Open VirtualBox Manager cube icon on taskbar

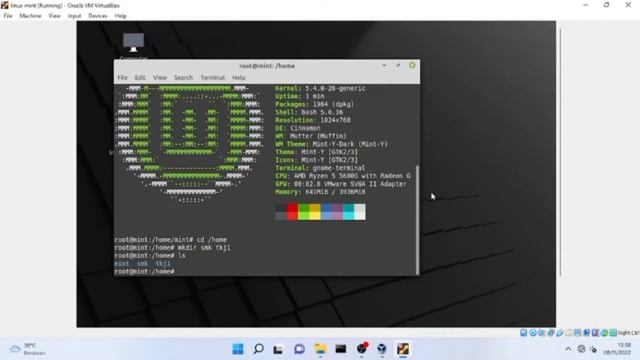[x=382, y=349]
